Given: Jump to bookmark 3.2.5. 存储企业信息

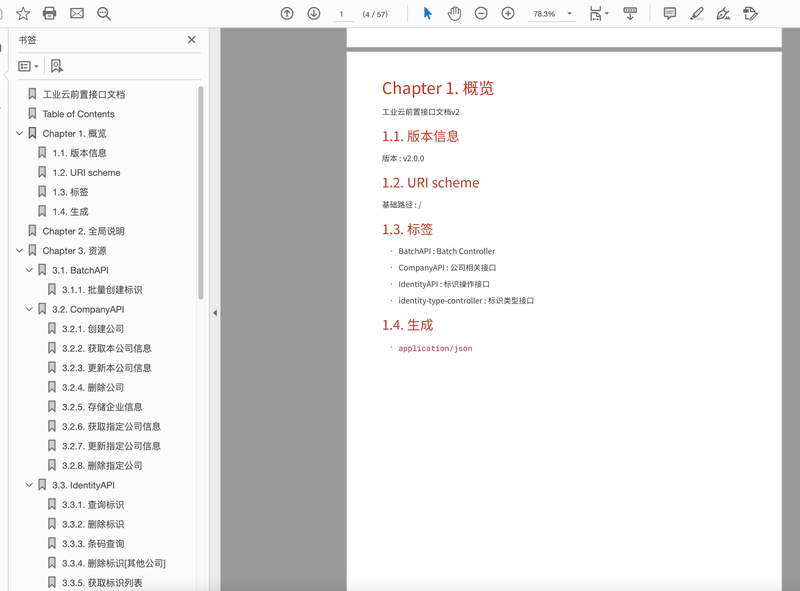Looking at the screenshot, I should [102, 407].
